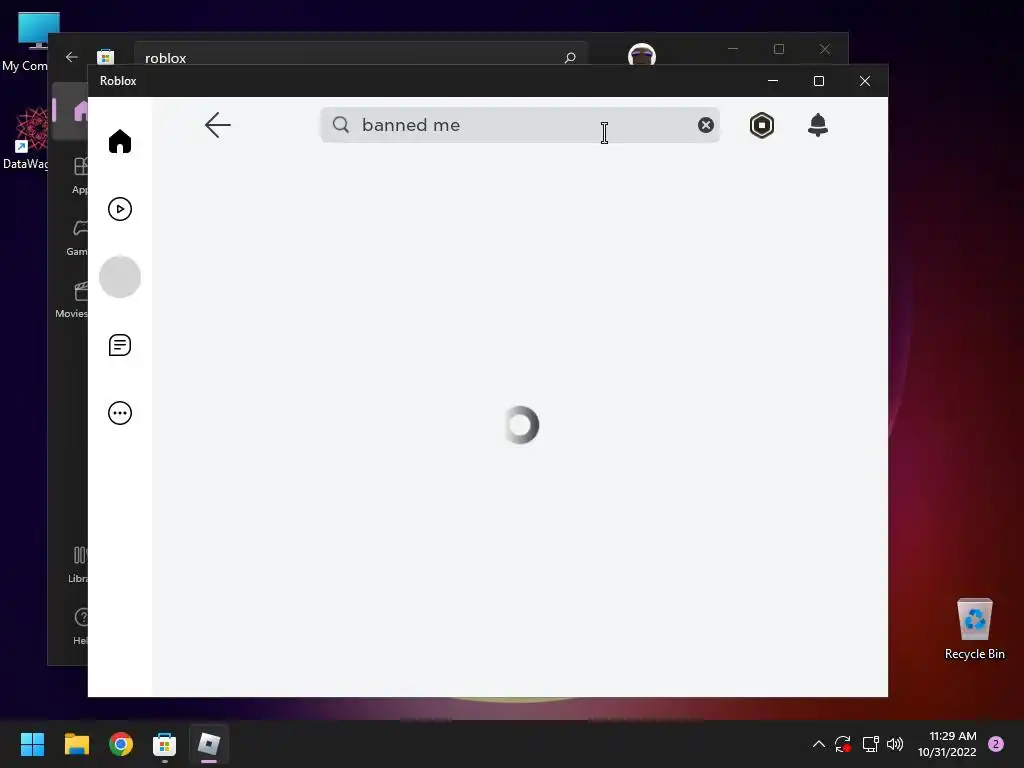Open Gaming tab in Microsoft Store sidebar

pyautogui.click(x=77, y=237)
